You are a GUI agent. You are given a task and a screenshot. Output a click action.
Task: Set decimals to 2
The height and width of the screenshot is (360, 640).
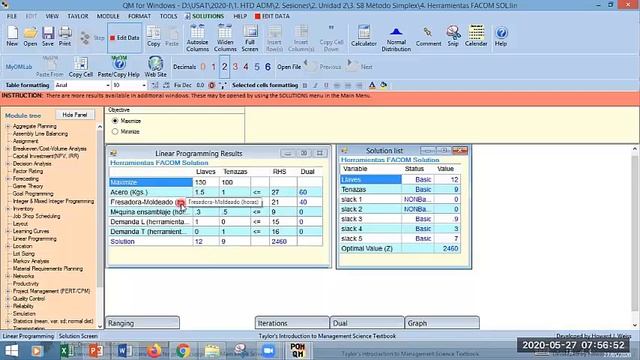224,67
